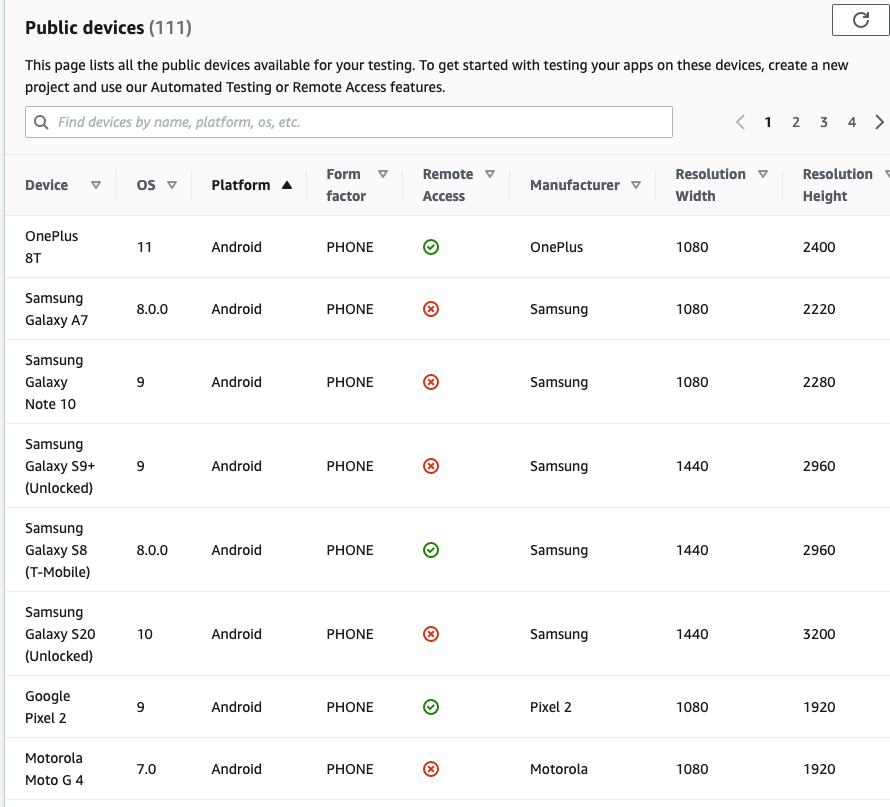Click the Resolution Height header

[x=837, y=185]
